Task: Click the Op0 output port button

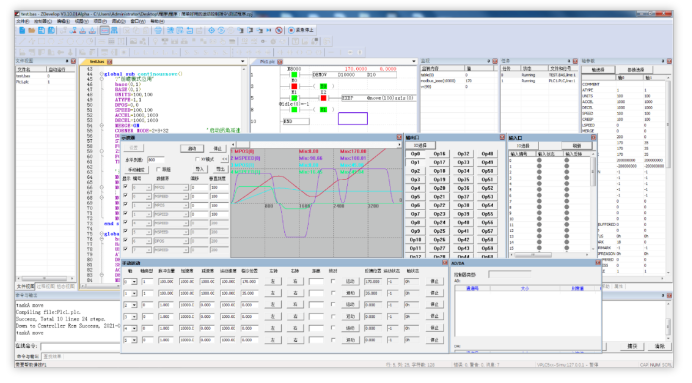Action: click(x=415, y=154)
